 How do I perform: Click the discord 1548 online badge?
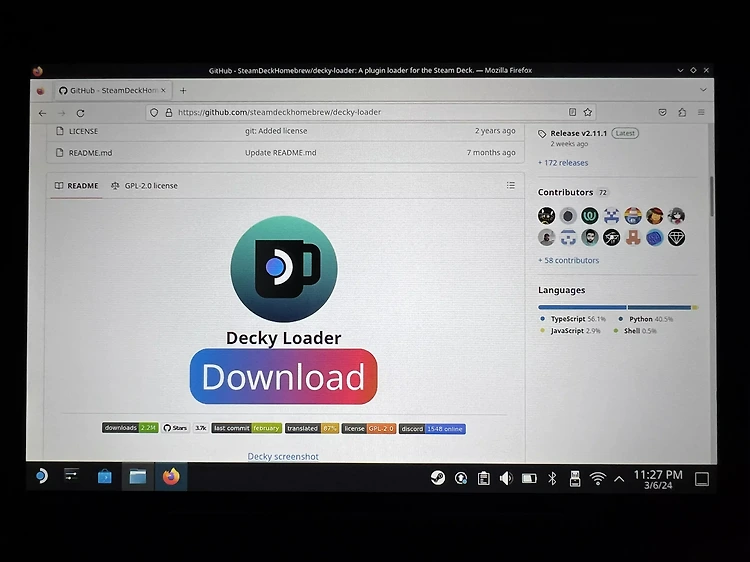tap(432, 429)
